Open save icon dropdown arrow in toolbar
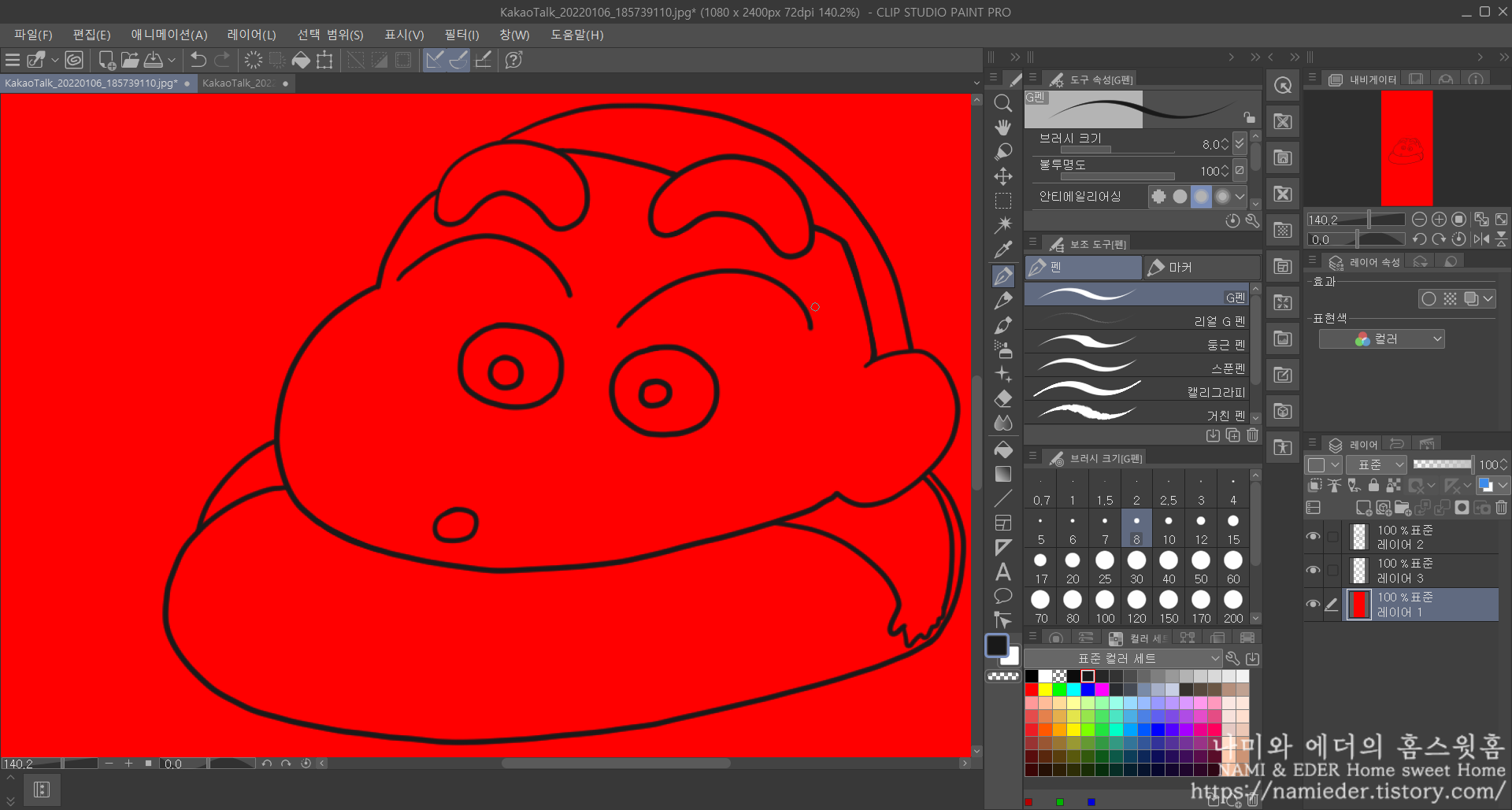The width and height of the screenshot is (1512, 810). tap(172, 60)
